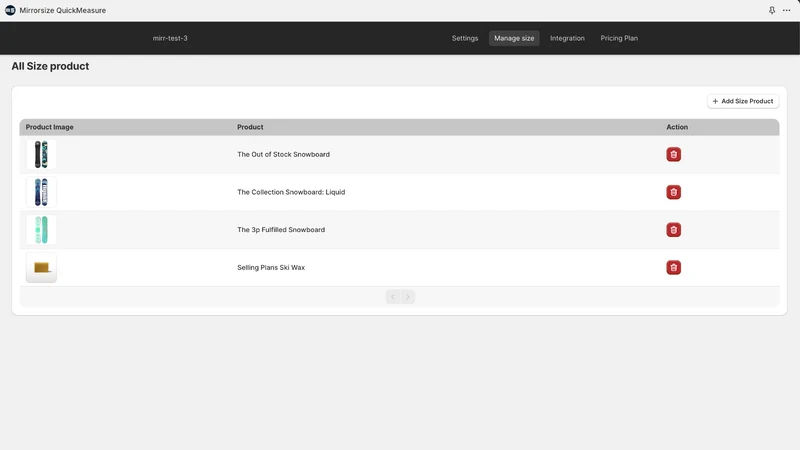Open The 3p Fulfilled Snowboard thumbnail
800x450 pixels.
pyautogui.click(x=41, y=230)
